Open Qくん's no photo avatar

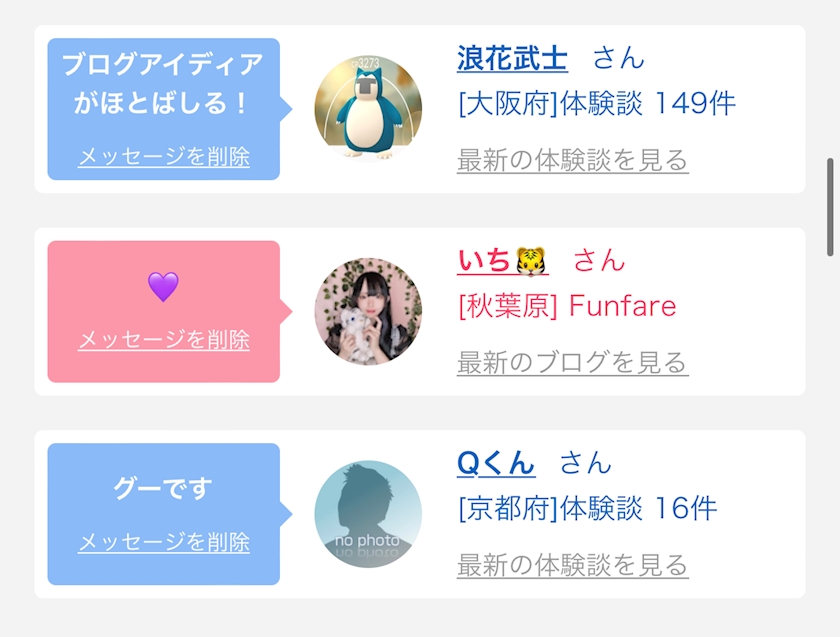[368, 514]
